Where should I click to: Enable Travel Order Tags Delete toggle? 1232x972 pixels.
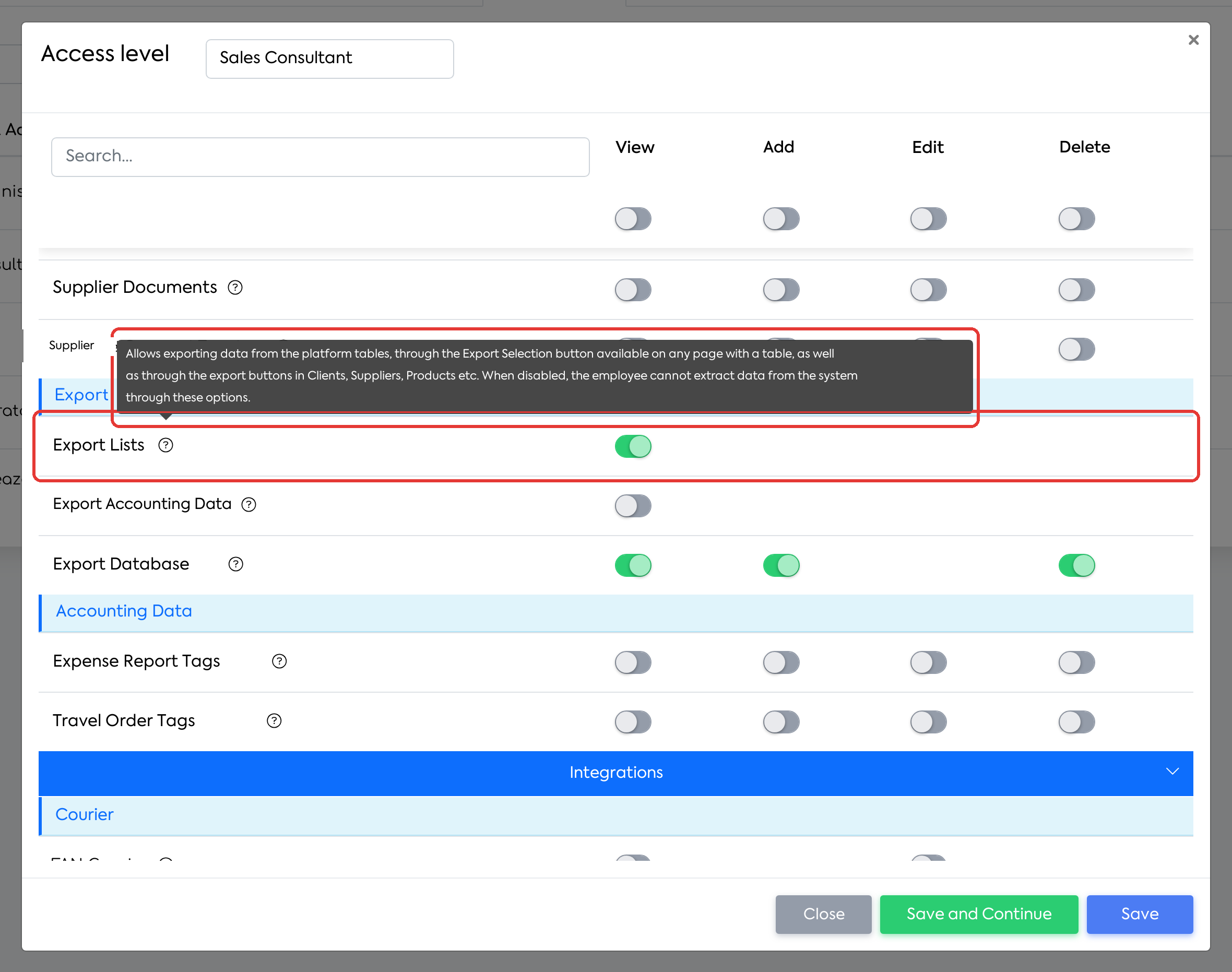(x=1076, y=722)
